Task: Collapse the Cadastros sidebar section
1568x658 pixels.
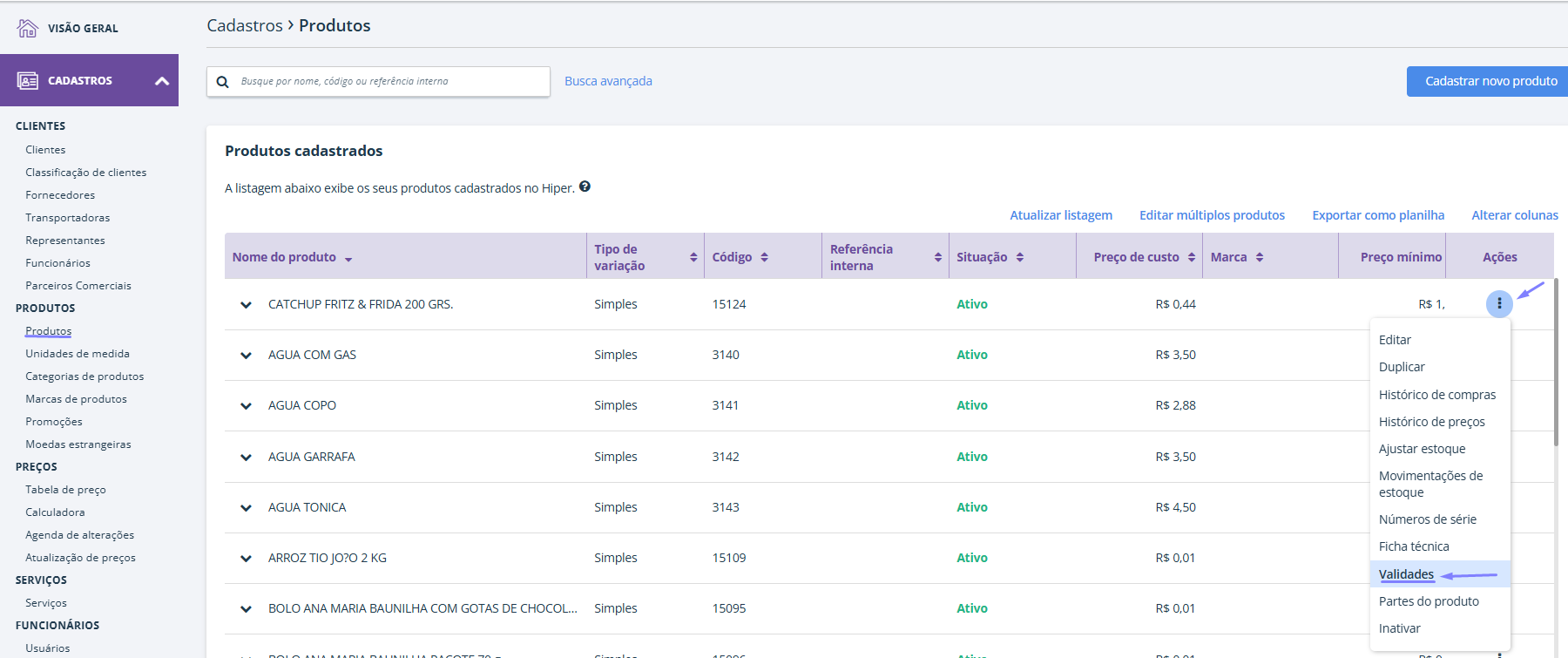Action: (161, 81)
